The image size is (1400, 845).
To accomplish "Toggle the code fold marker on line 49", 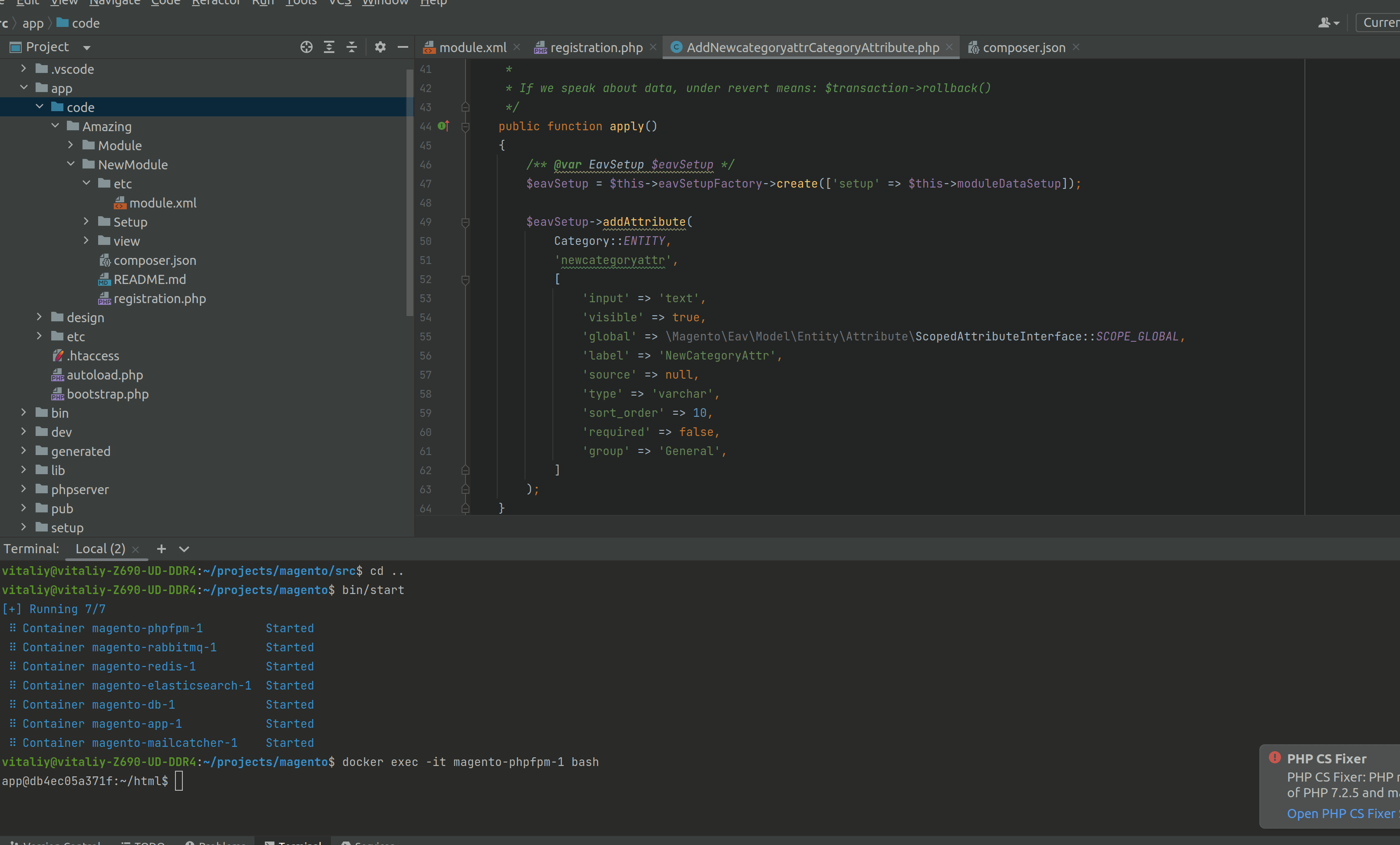I will tap(466, 222).
